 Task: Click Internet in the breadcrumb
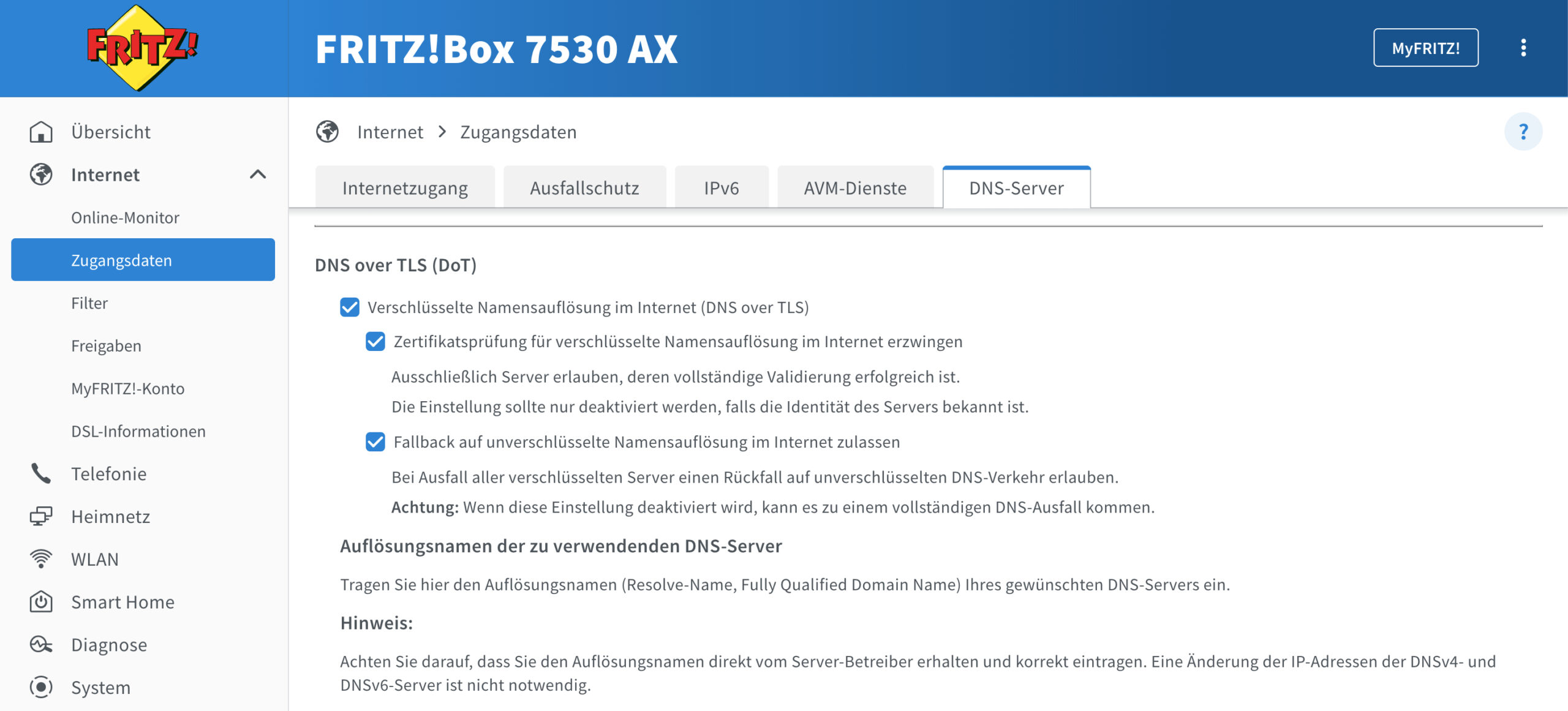tap(390, 132)
